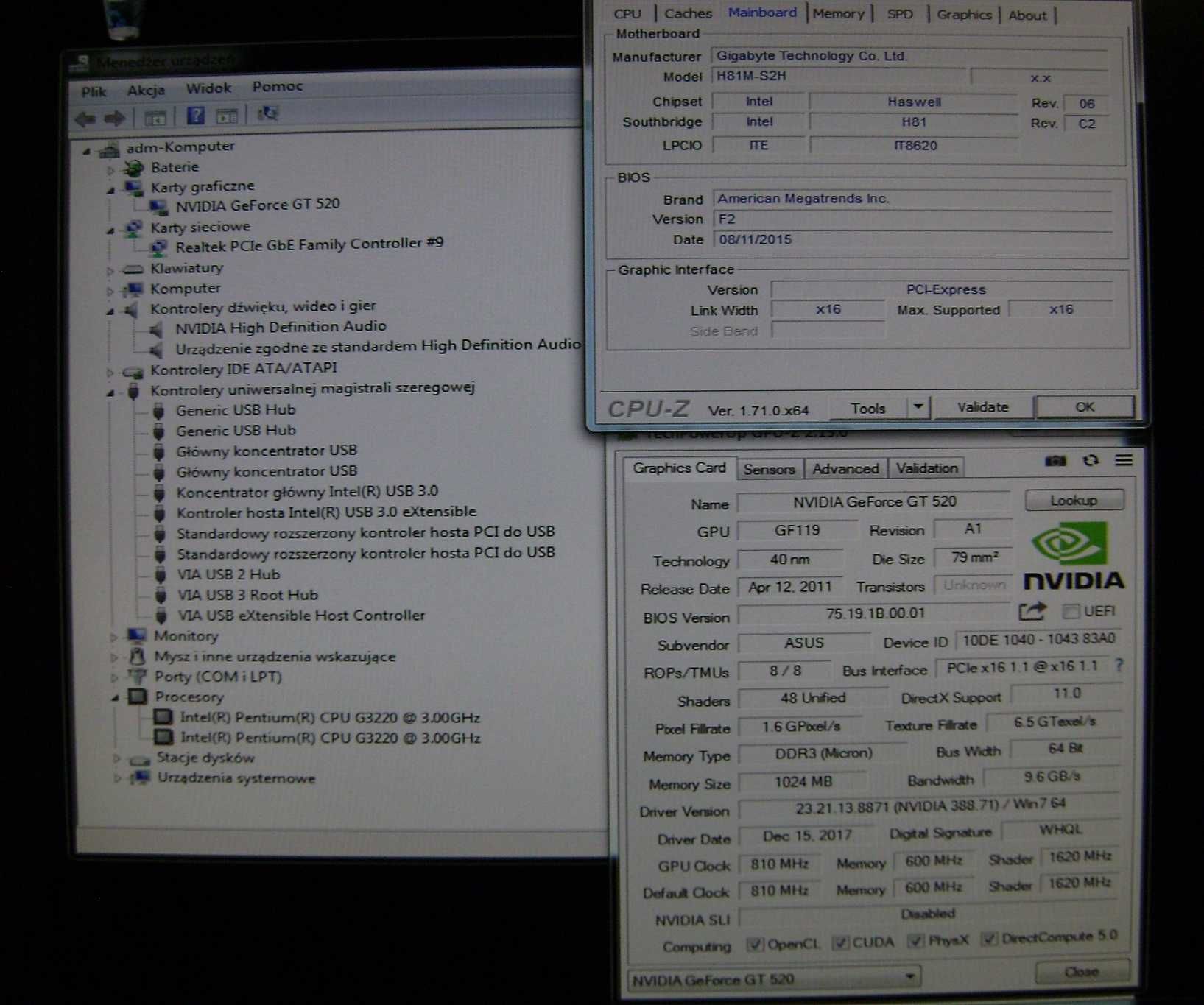Click the Bus Interface question mark
The width and height of the screenshot is (1204, 1005).
pos(1119,666)
